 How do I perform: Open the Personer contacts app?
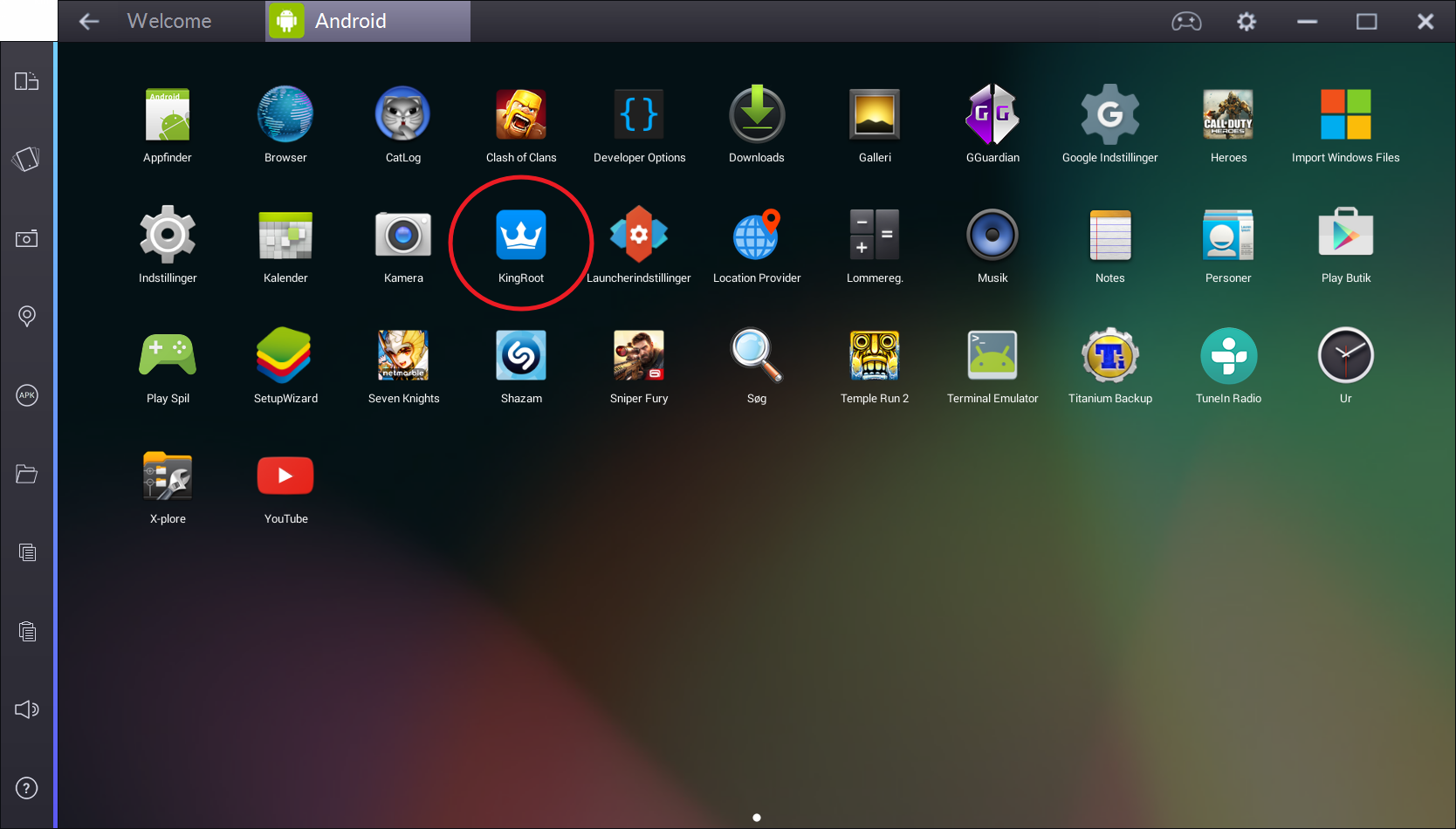pos(1228,235)
